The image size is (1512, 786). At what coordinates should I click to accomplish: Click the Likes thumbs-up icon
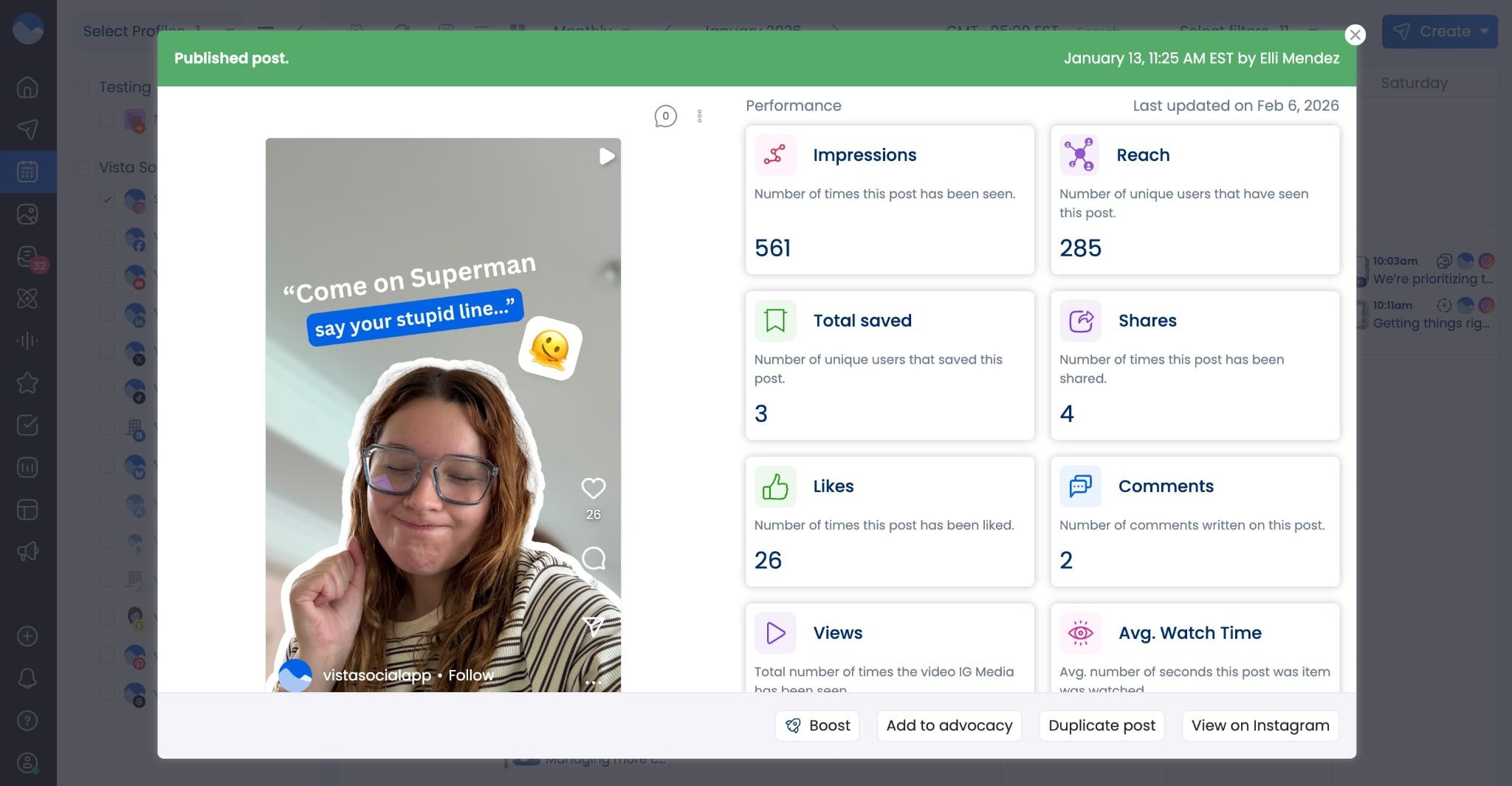[774, 486]
